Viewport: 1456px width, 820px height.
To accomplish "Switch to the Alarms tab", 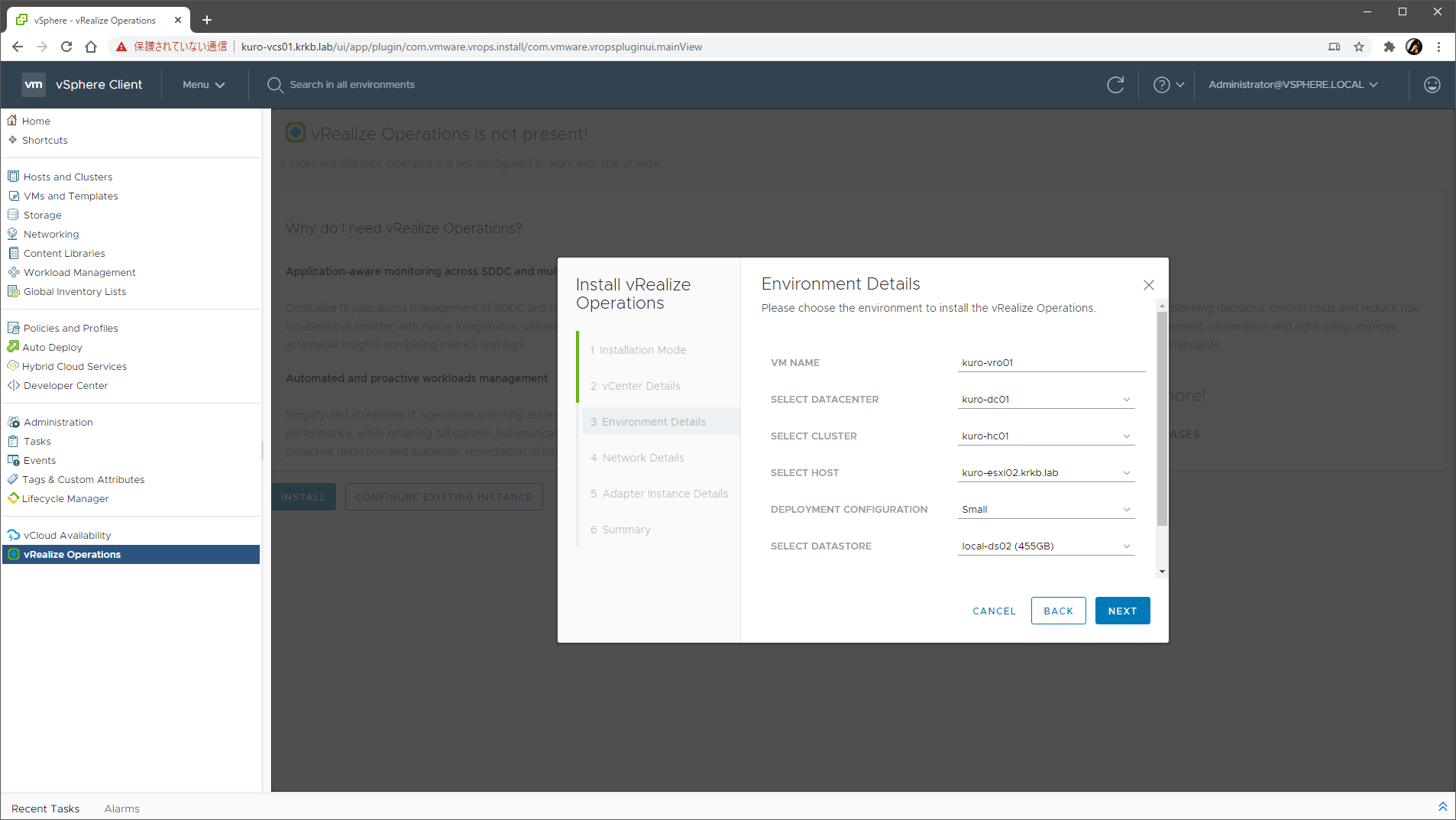I will click(x=121, y=809).
